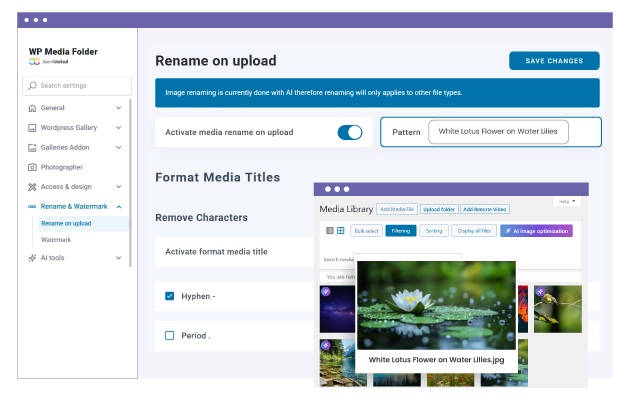Select Rename on upload in sidebar
Viewport: 630px width, 400px height.
click(x=66, y=223)
